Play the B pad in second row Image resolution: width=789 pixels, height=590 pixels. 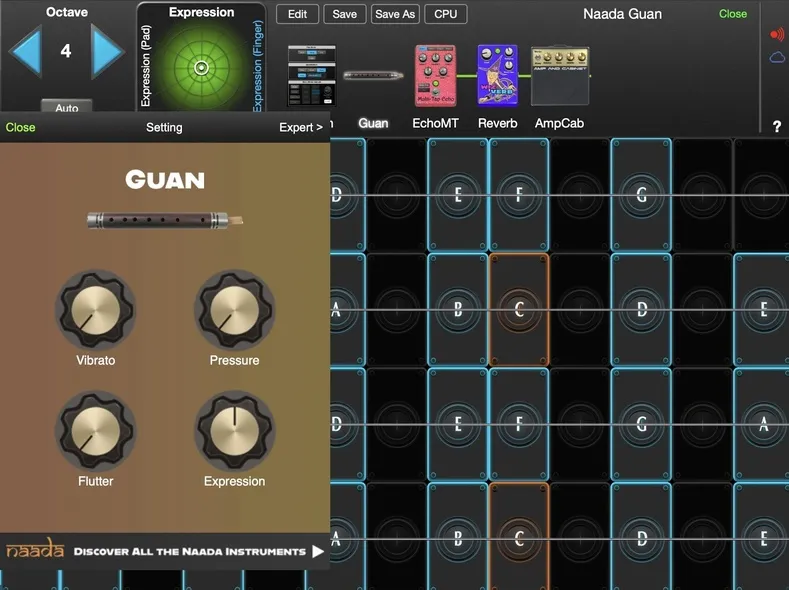[457, 309]
